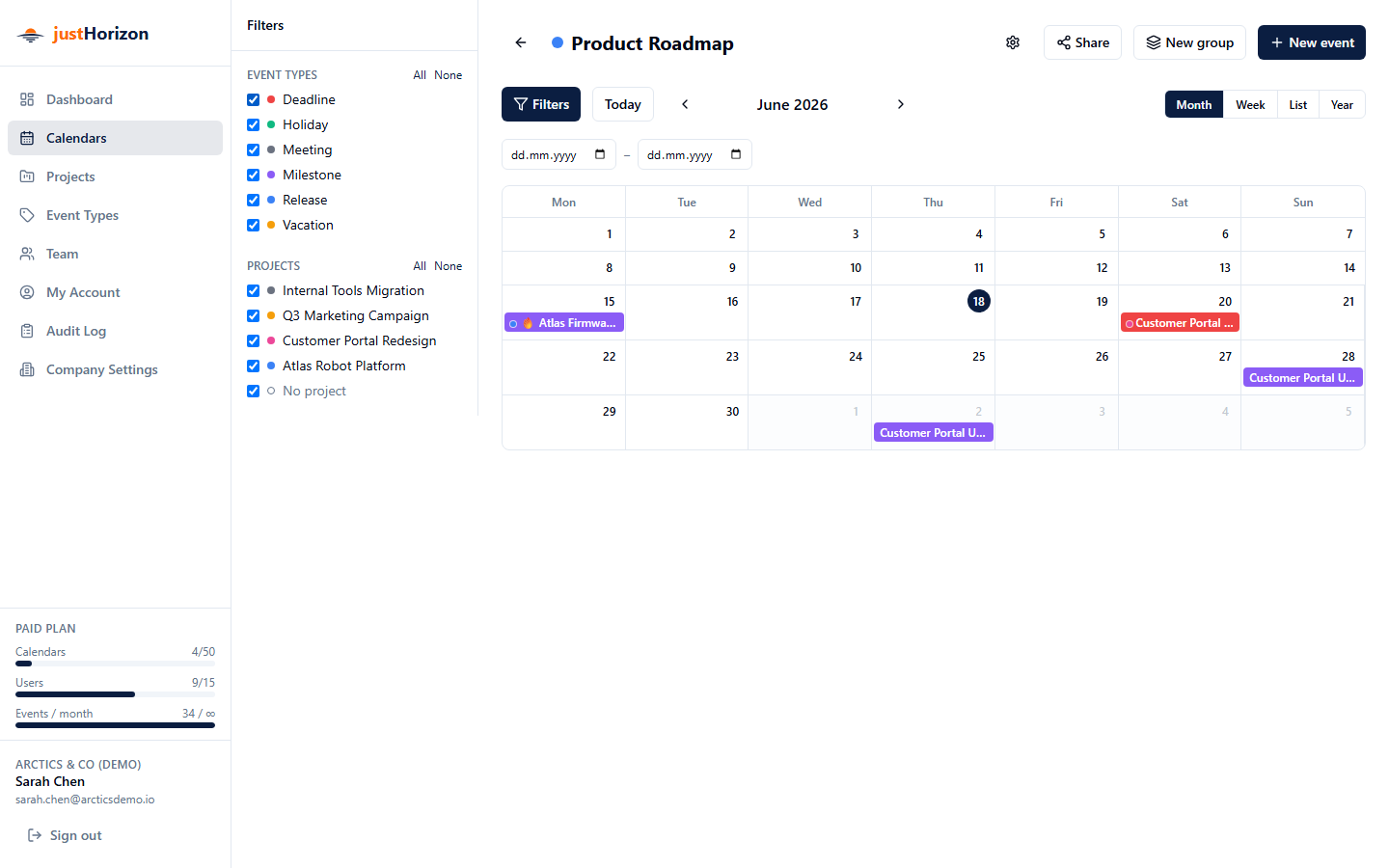Uncheck Customer Portal Redesign project
Image resolution: width=1389 pixels, height=868 pixels.
click(254, 340)
